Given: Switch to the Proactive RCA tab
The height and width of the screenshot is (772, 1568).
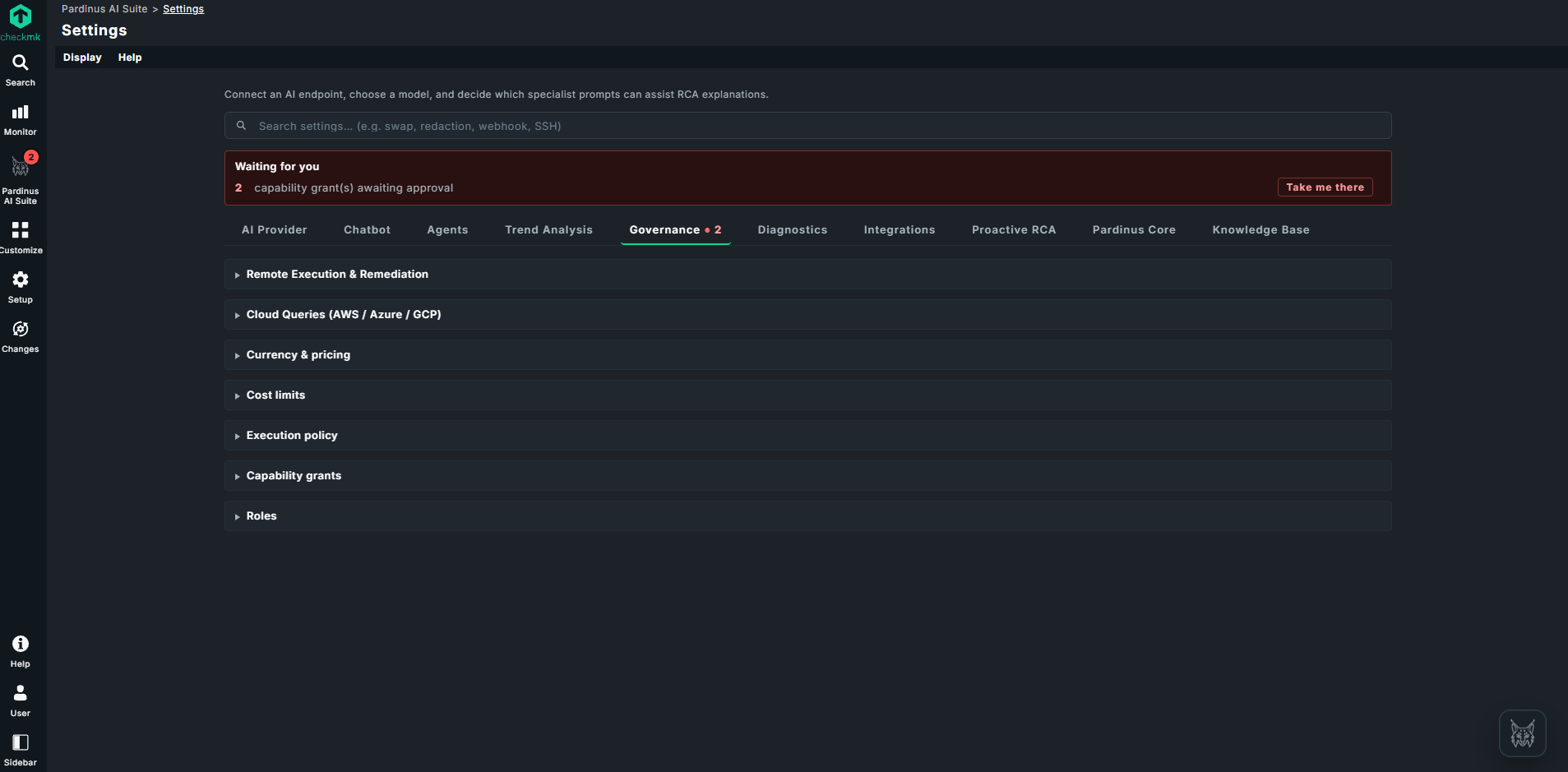Looking at the screenshot, I should pos(1014,230).
